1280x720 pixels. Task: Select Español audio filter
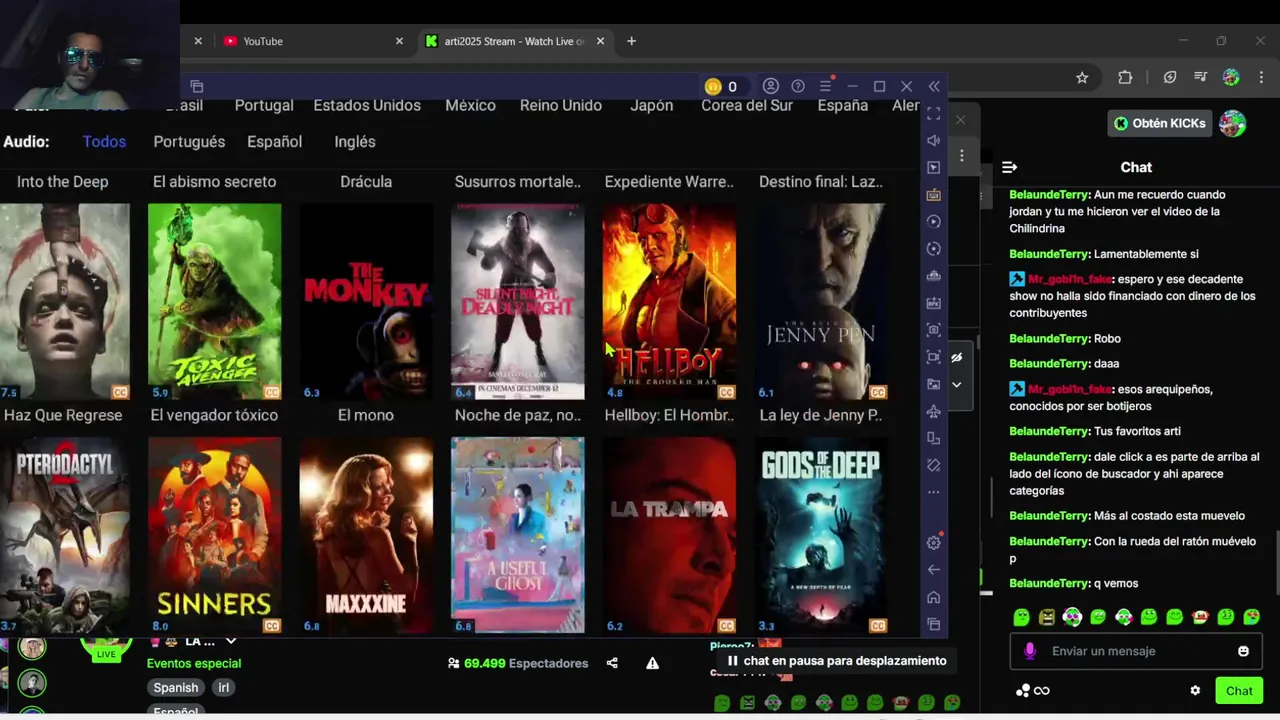point(274,142)
